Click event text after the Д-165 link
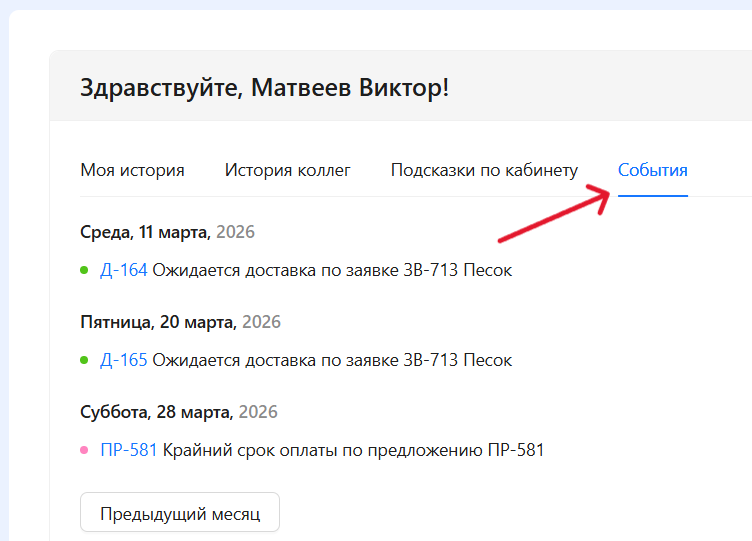The height and width of the screenshot is (541, 752). click(x=332, y=360)
